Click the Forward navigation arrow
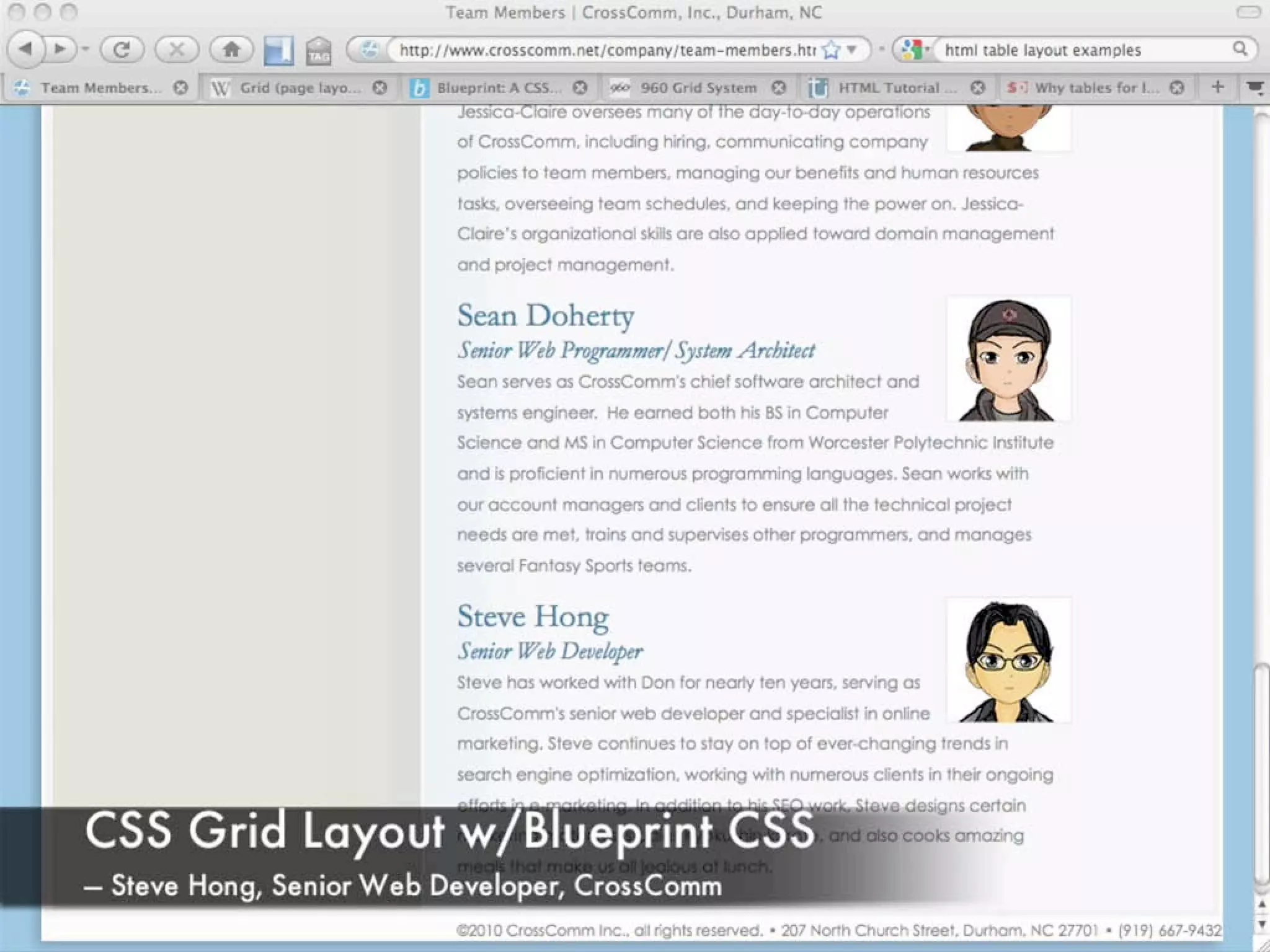Viewport: 1270px width, 952px height. click(60, 49)
